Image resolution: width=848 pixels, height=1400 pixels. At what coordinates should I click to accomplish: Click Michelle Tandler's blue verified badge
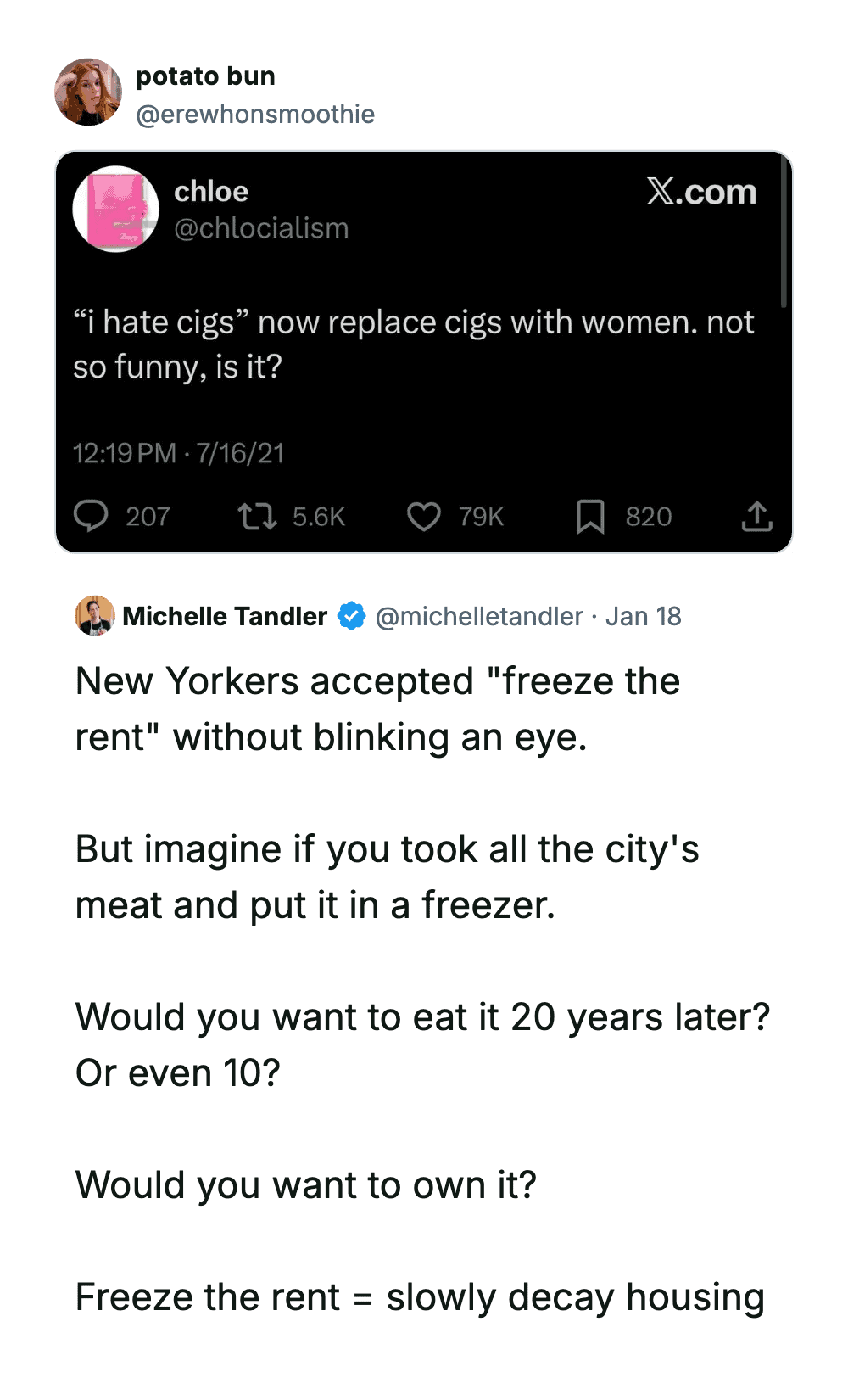[351, 616]
